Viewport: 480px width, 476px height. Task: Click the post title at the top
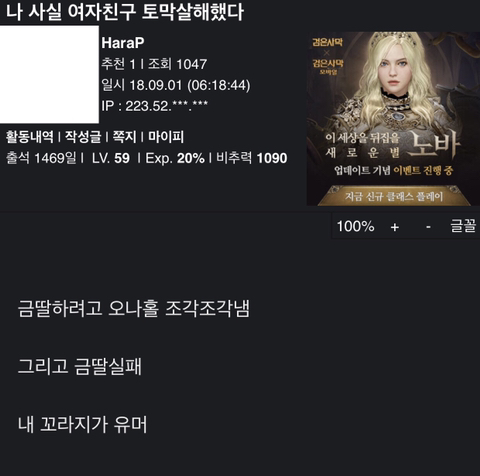(x=125, y=12)
